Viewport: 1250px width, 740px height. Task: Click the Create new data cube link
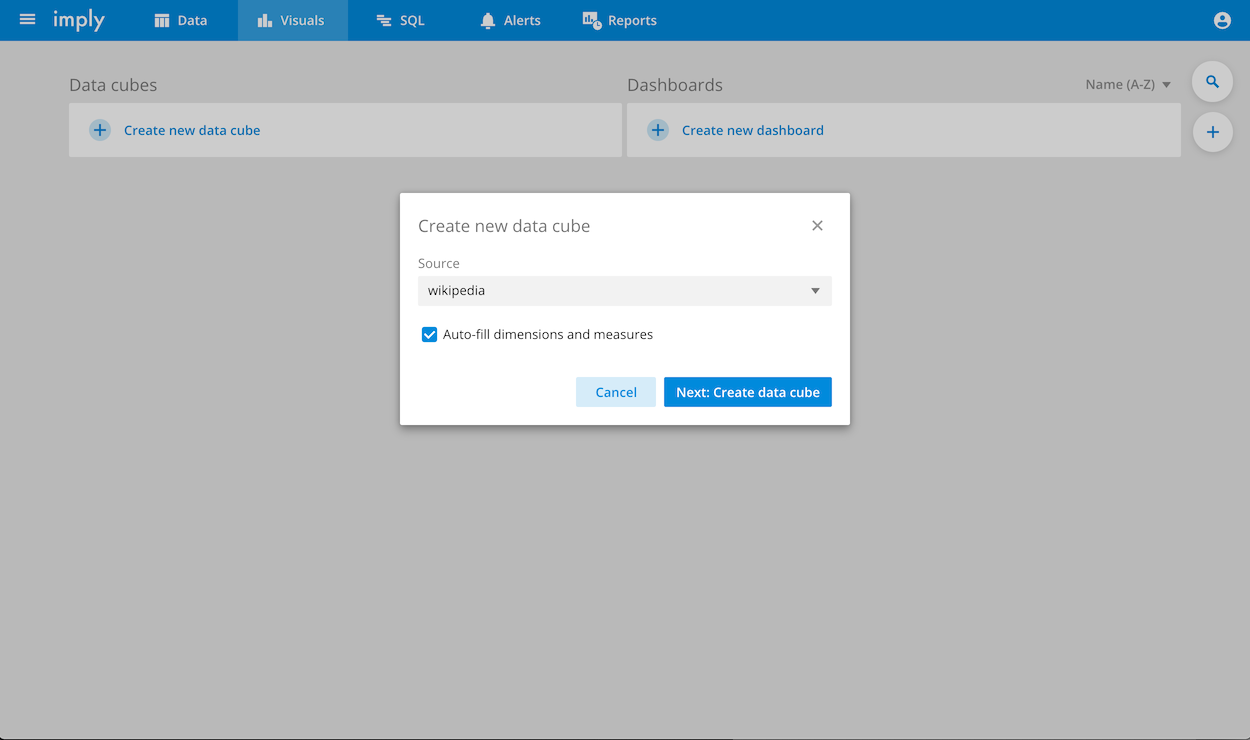point(192,130)
